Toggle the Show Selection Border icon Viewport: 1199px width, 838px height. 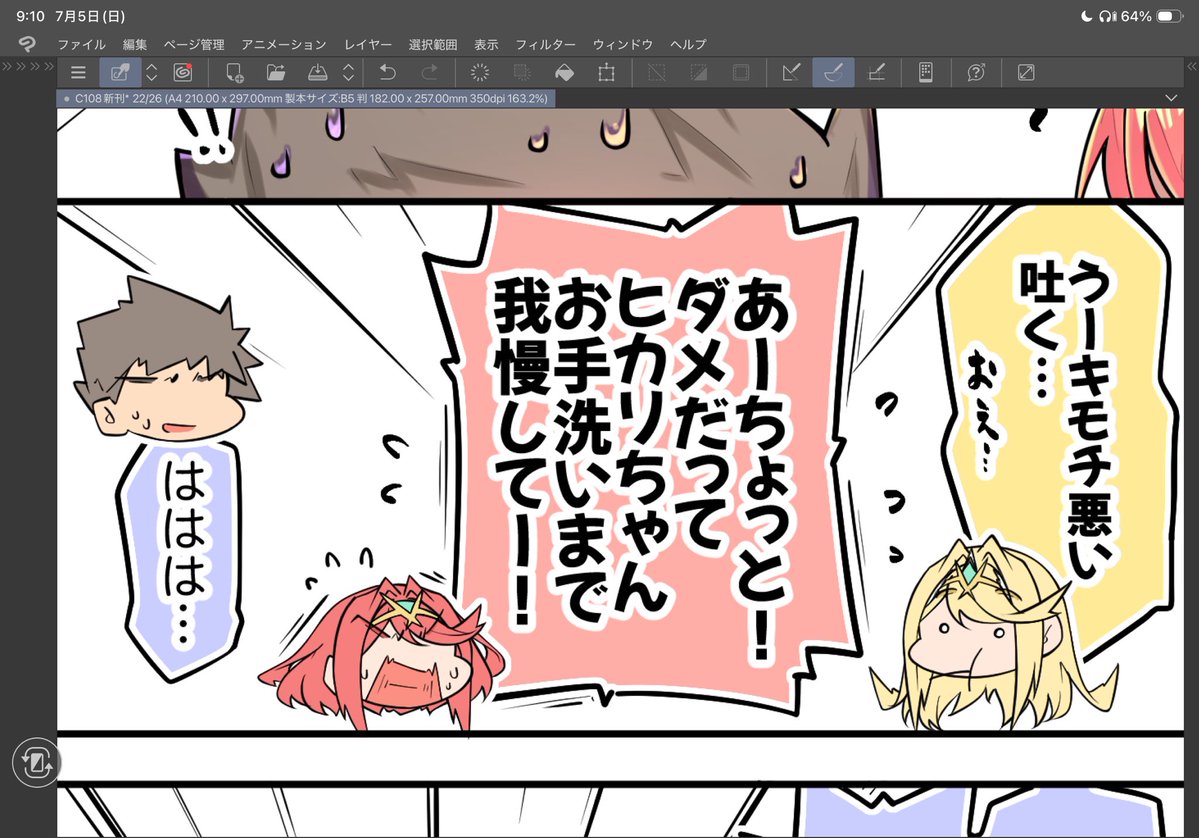point(741,73)
